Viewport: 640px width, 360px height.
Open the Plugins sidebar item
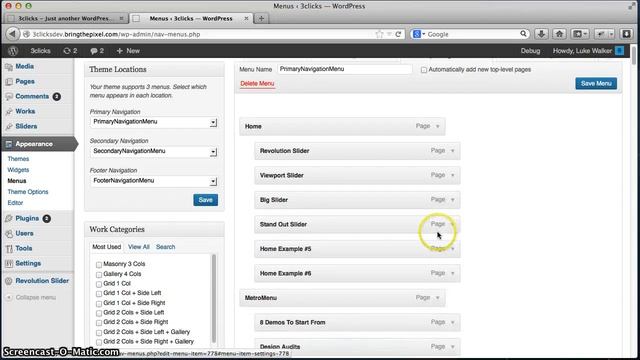28,218
